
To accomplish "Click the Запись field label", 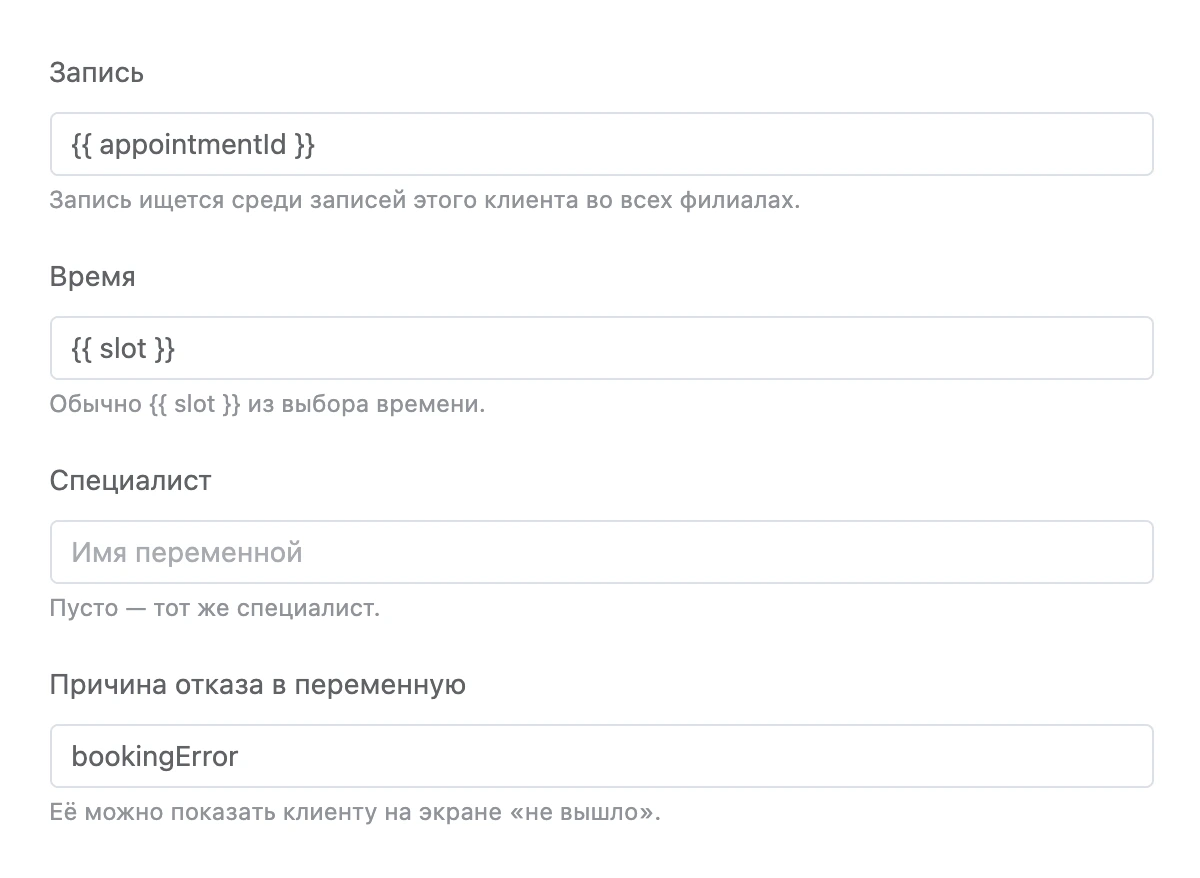I will click(97, 73).
